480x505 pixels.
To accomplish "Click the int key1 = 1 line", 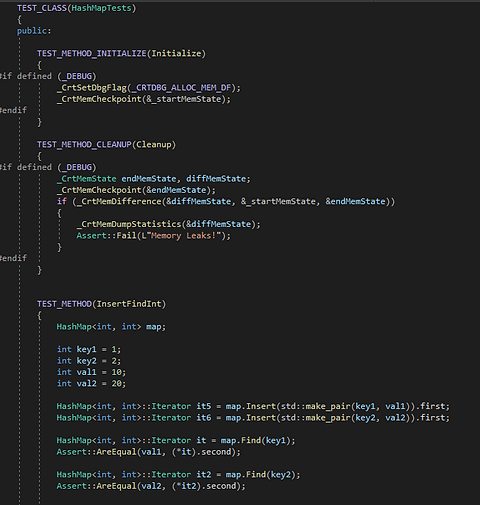I will click(89, 349).
